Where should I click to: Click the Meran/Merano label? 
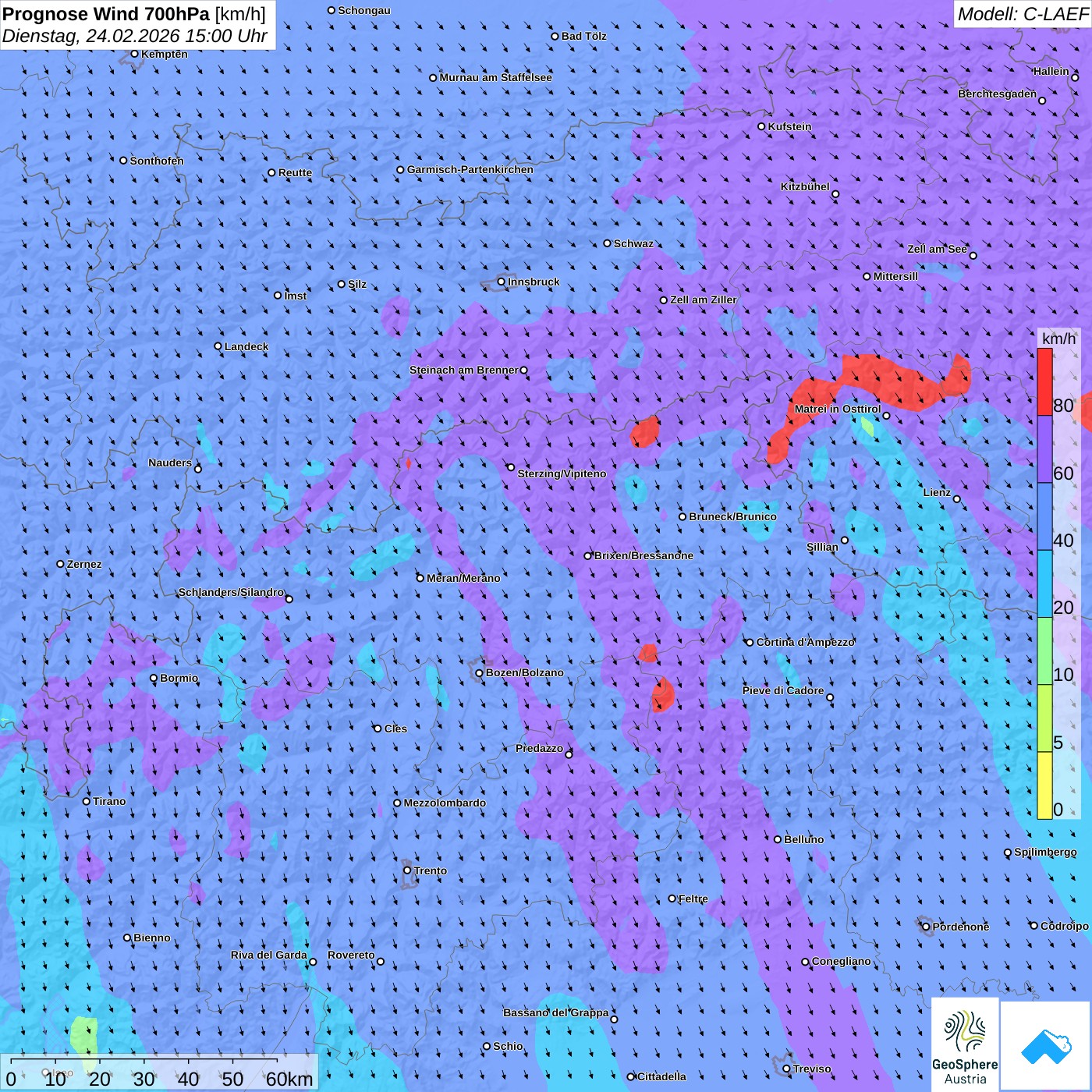[x=463, y=578]
